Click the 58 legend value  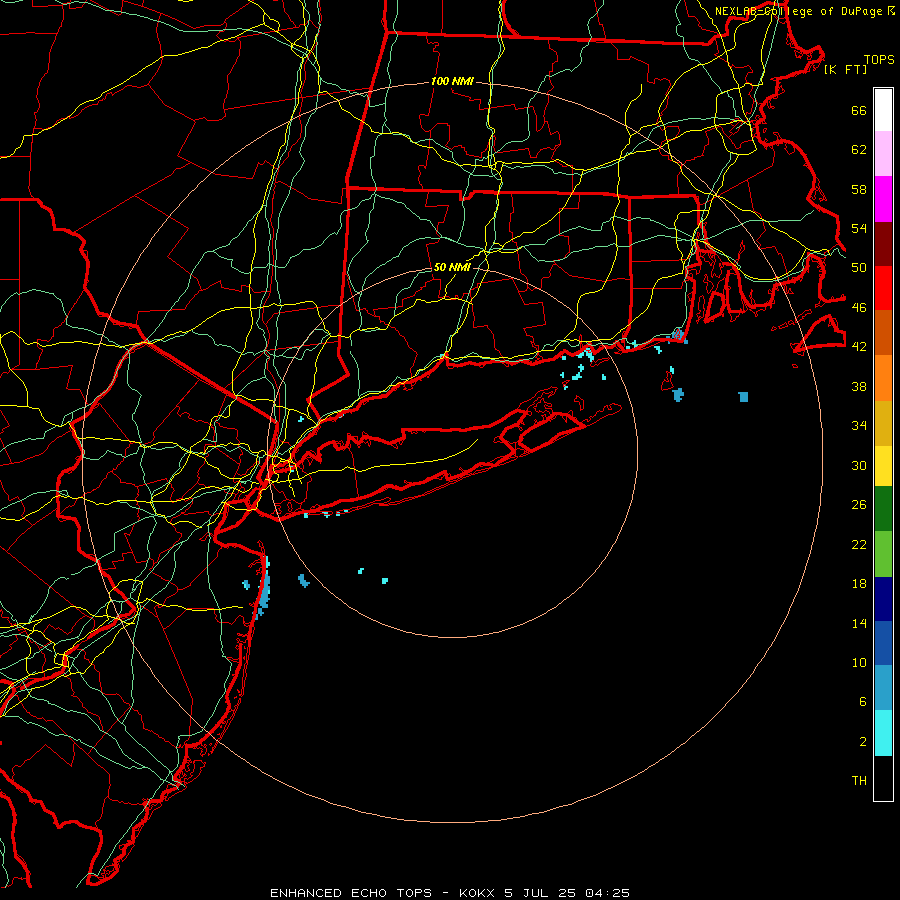coord(859,189)
